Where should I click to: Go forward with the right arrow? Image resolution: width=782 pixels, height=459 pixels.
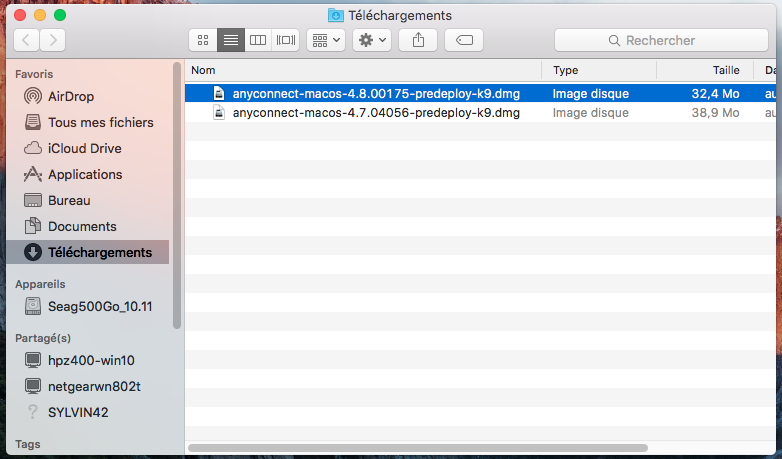tap(52, 40)
